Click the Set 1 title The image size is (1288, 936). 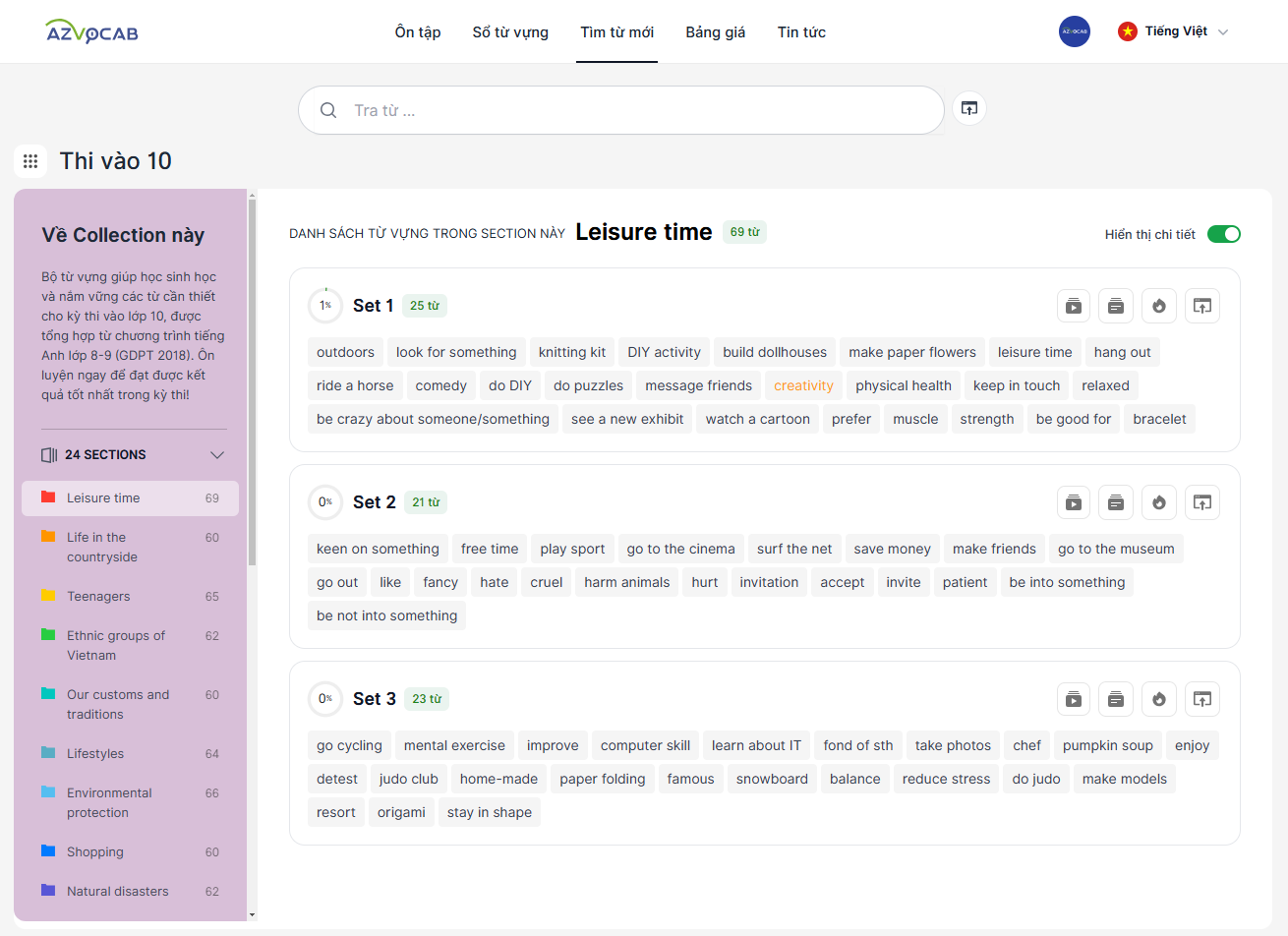click(374, 306)
